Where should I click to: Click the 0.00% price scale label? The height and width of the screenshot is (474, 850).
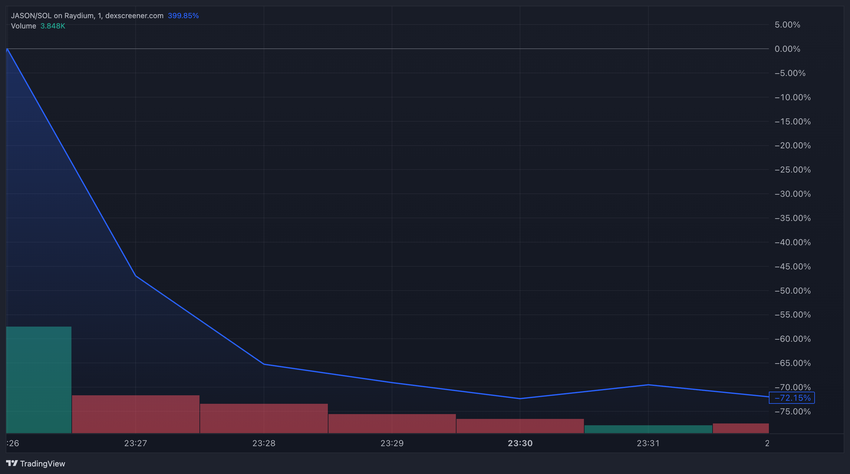pos(787,49)
